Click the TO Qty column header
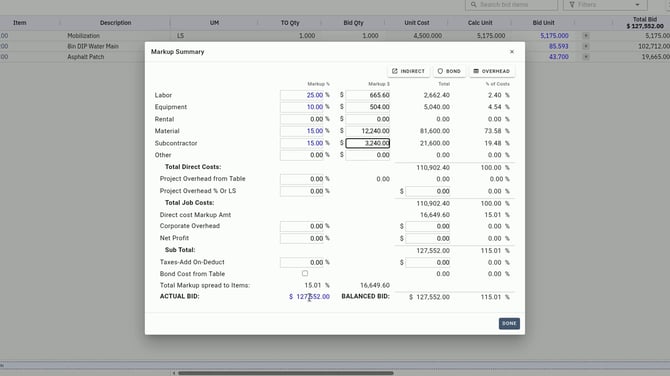Screen dimensions: 670x376 coord(290,23)
